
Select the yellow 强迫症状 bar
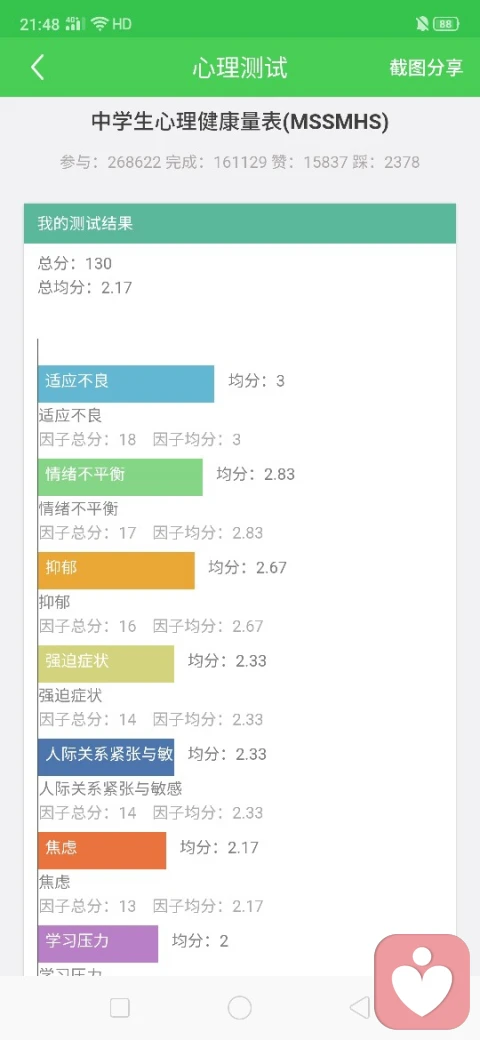click(106, 664)
